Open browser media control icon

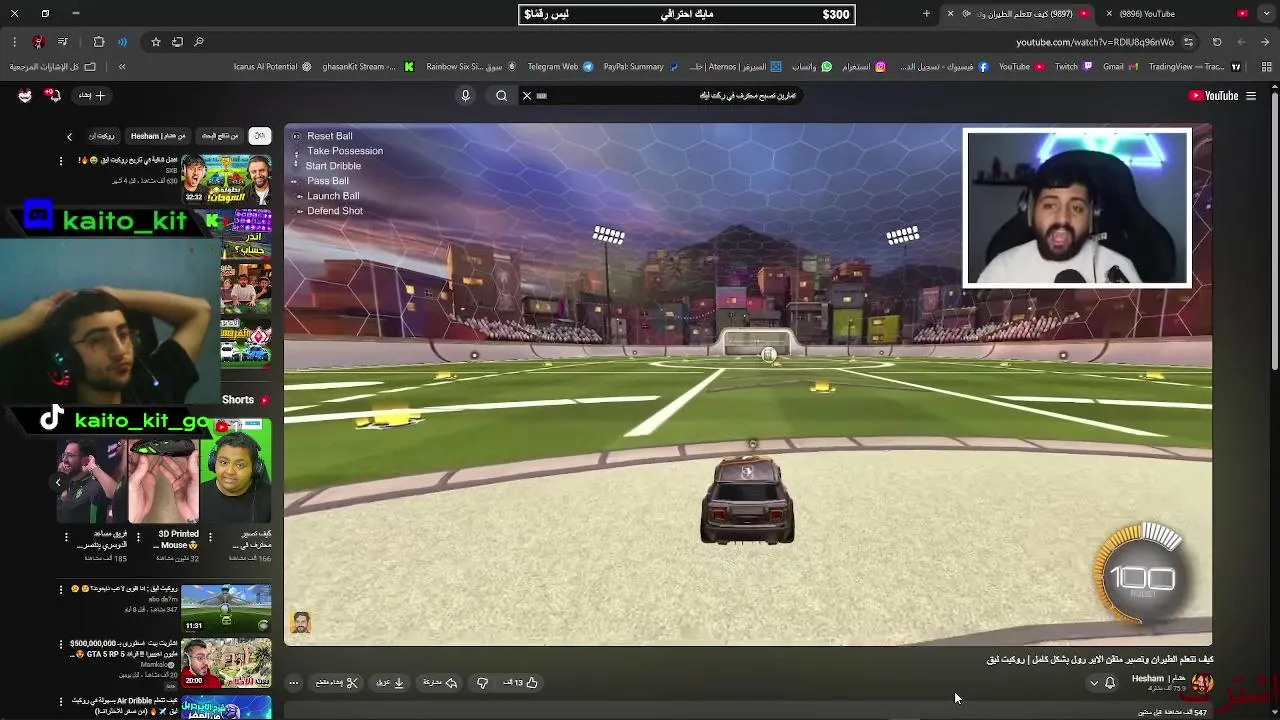(x=63, y=42)
